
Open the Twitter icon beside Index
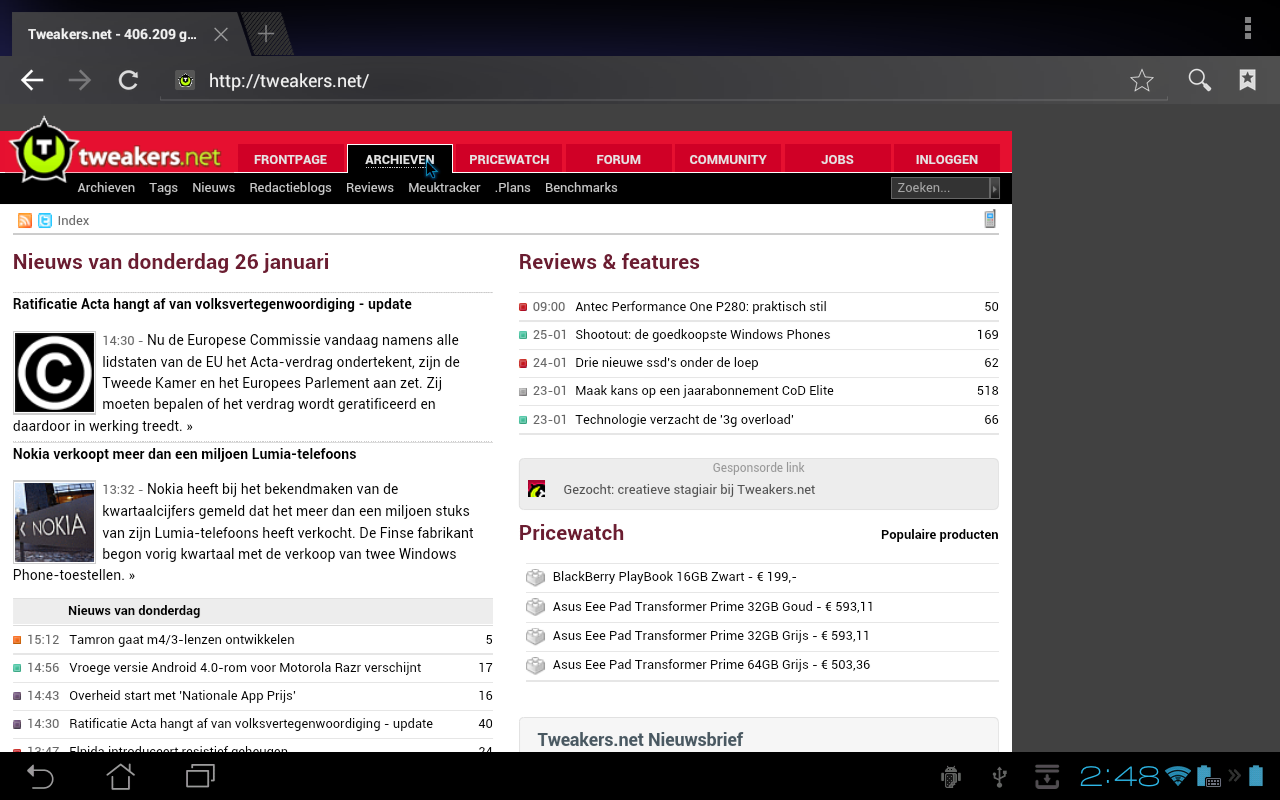pyautogui.click(x=45, y=220)
